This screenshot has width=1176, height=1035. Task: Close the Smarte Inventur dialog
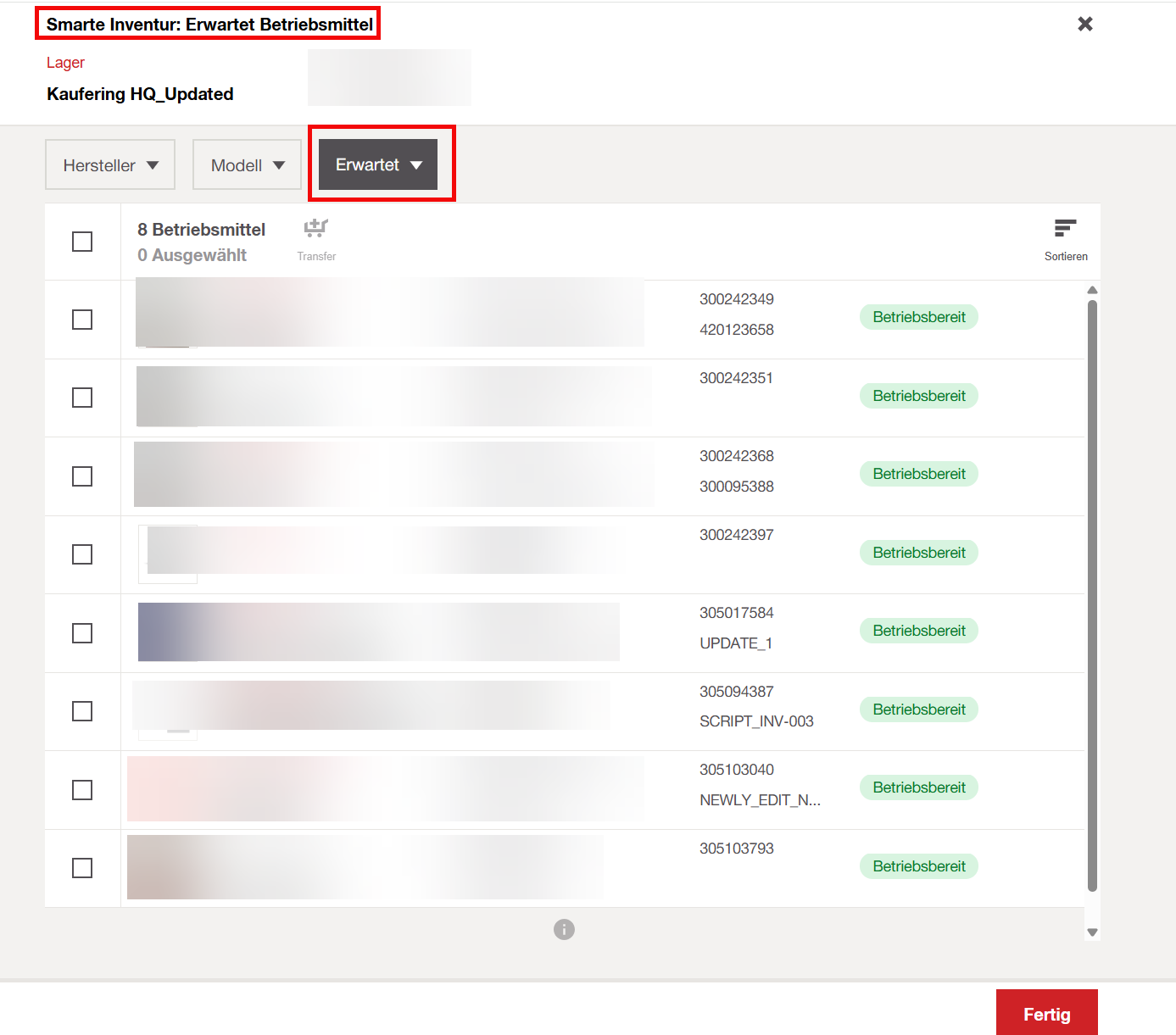click(x=1084, y=24)
